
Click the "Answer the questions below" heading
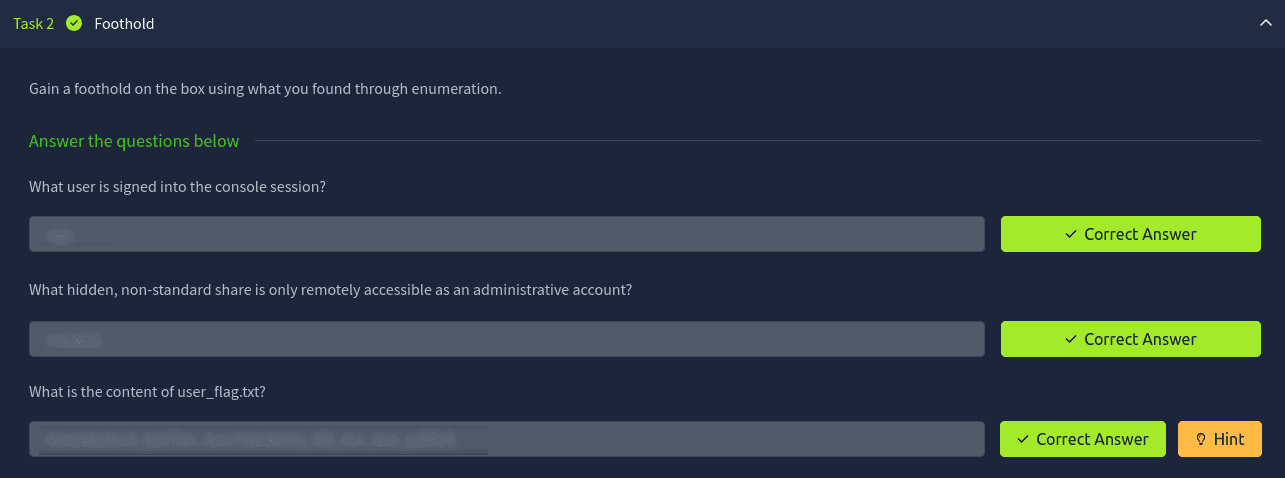(x=134, y=141)
